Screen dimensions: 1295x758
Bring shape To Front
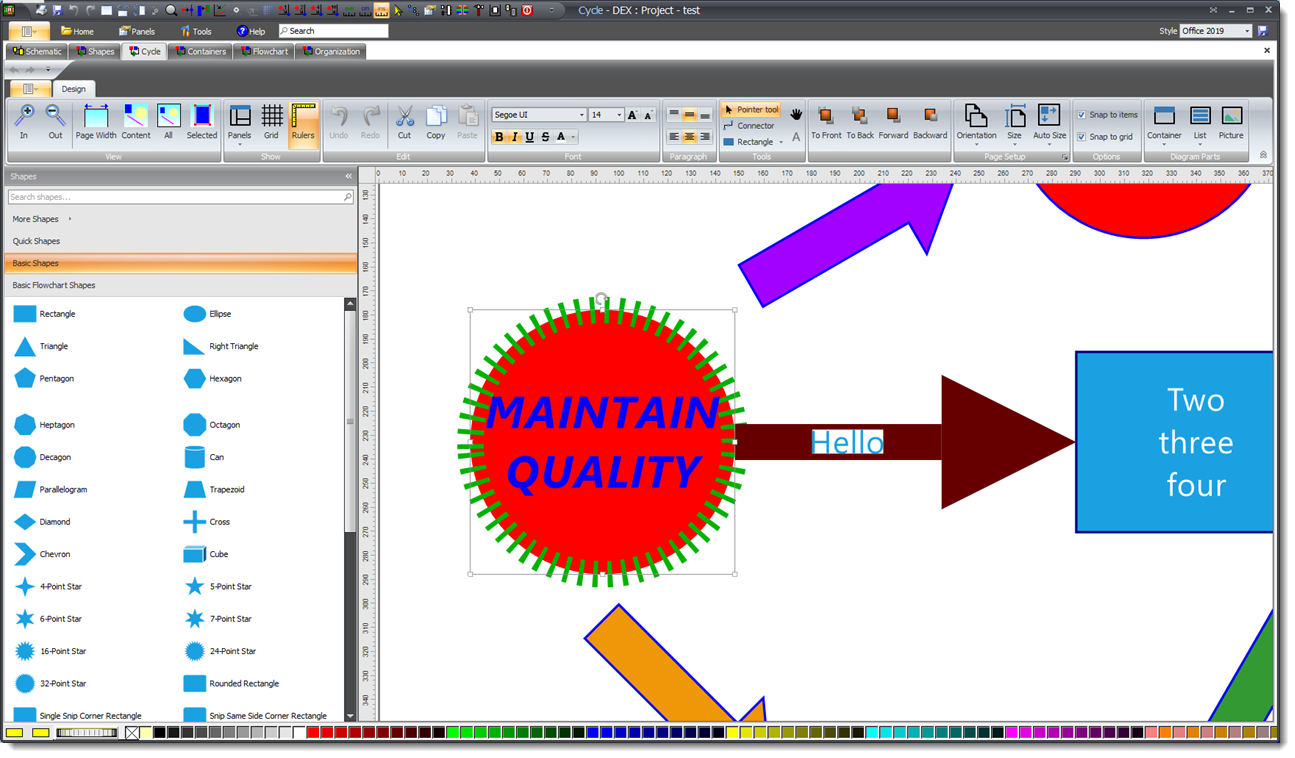(x=826, y=121)
